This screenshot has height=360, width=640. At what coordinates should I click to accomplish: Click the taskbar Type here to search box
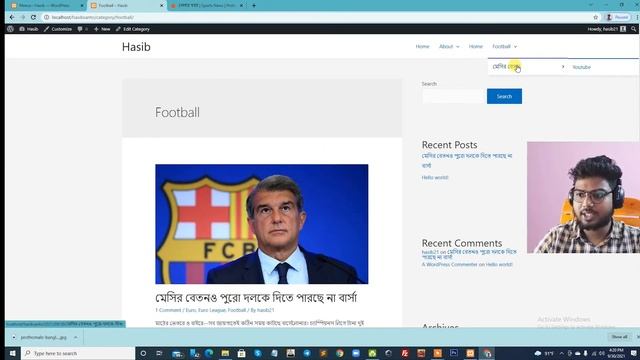[x=78, y=353]
